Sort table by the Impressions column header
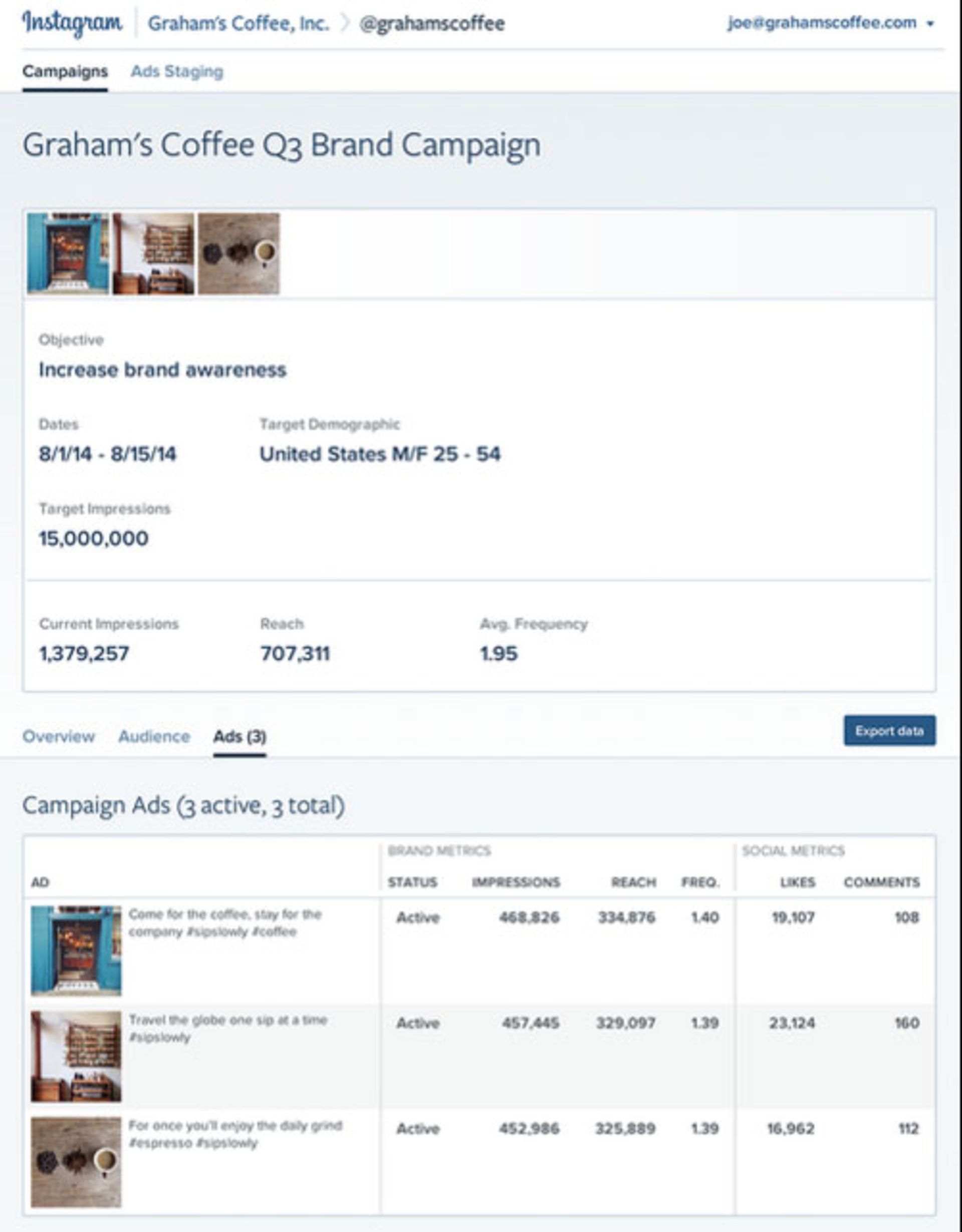 pos(516,882)
